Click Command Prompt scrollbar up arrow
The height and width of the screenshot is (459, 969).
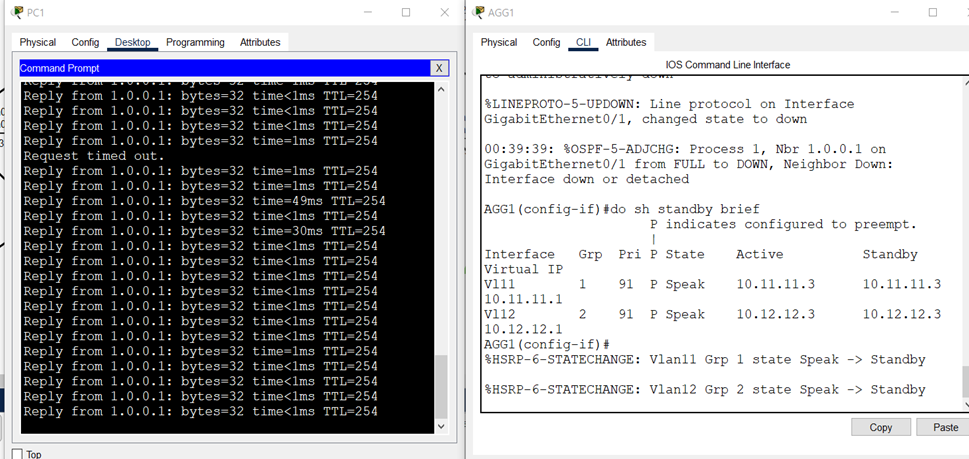[441, 90]
